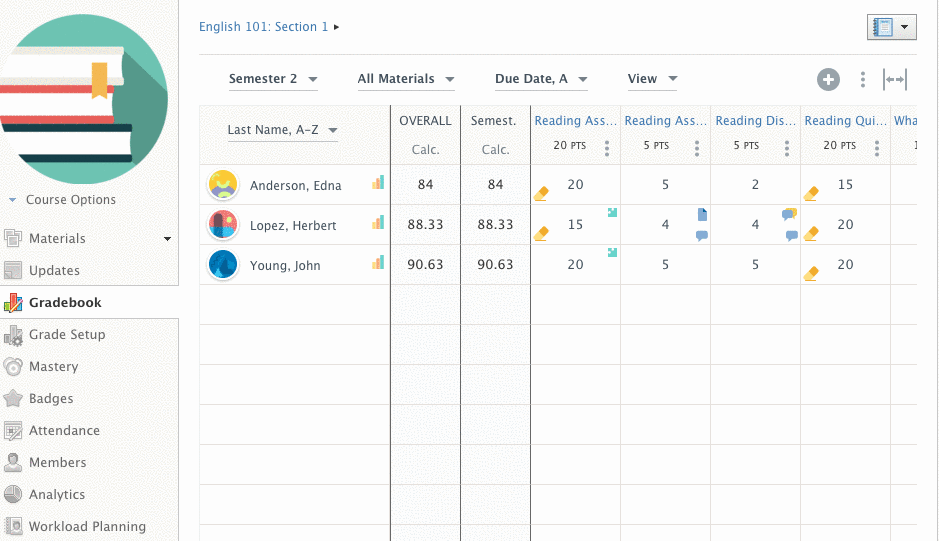Viewport: 939px width, 541px height.
Task: Open Grade Setup in the sidebar
Action: [66, 335]
